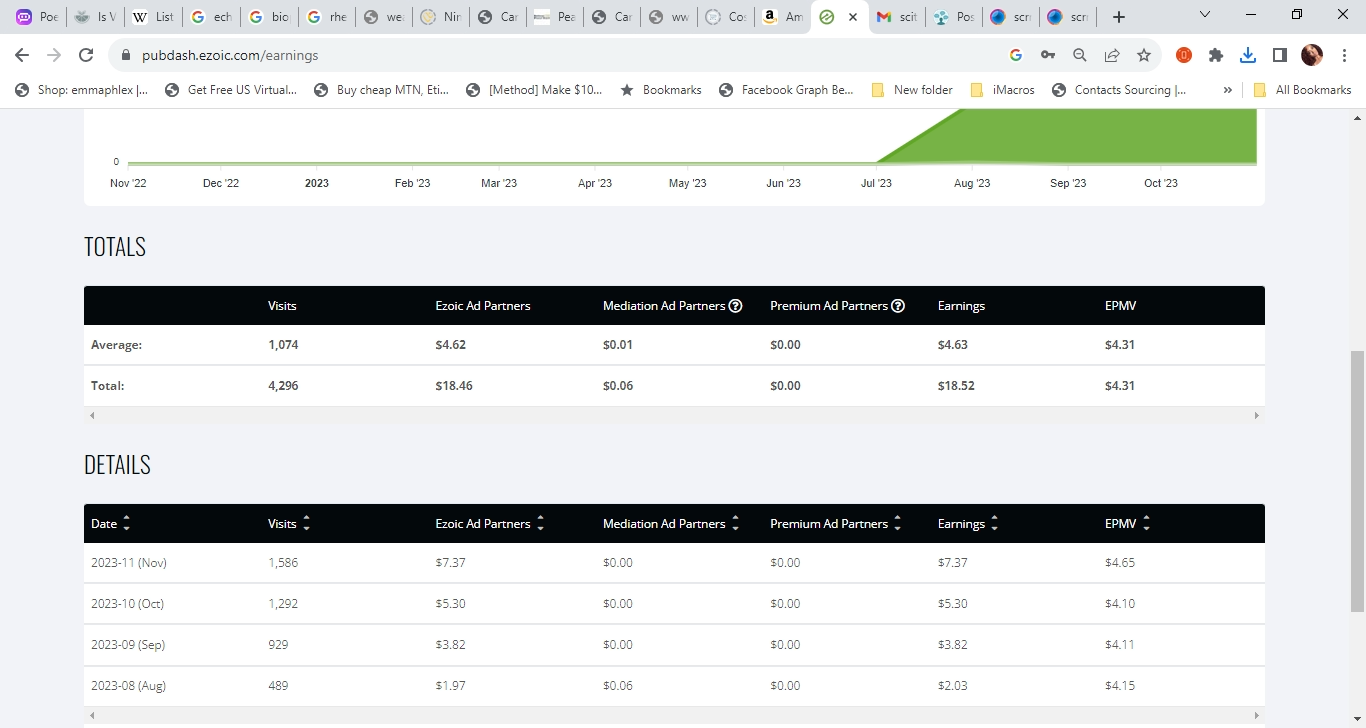This screenshot has height=728, width=1366.
Task: Click total earnings value $18.52
Action: (x=956, y=386)
